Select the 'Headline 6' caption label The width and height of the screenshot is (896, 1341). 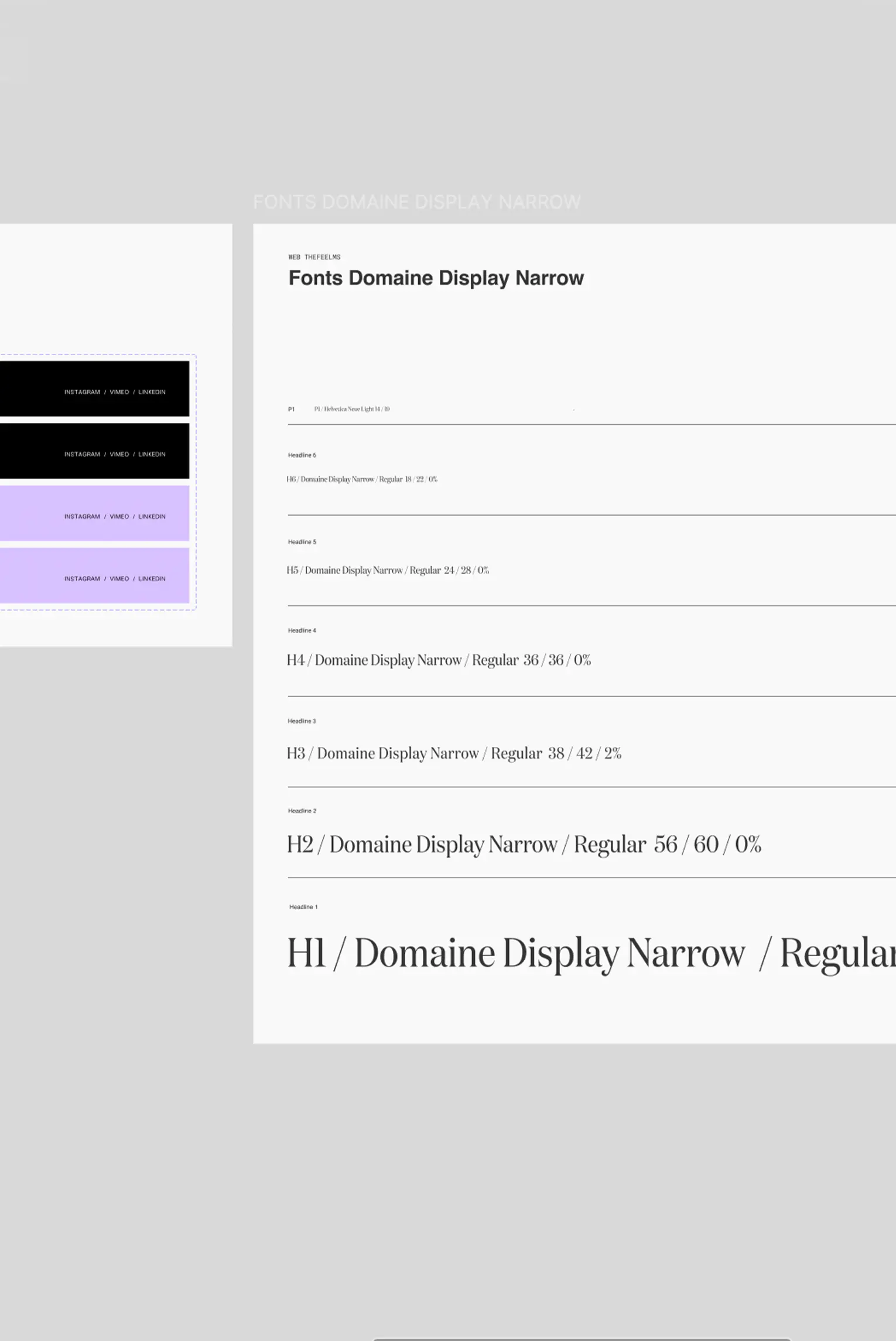[302, 455]
